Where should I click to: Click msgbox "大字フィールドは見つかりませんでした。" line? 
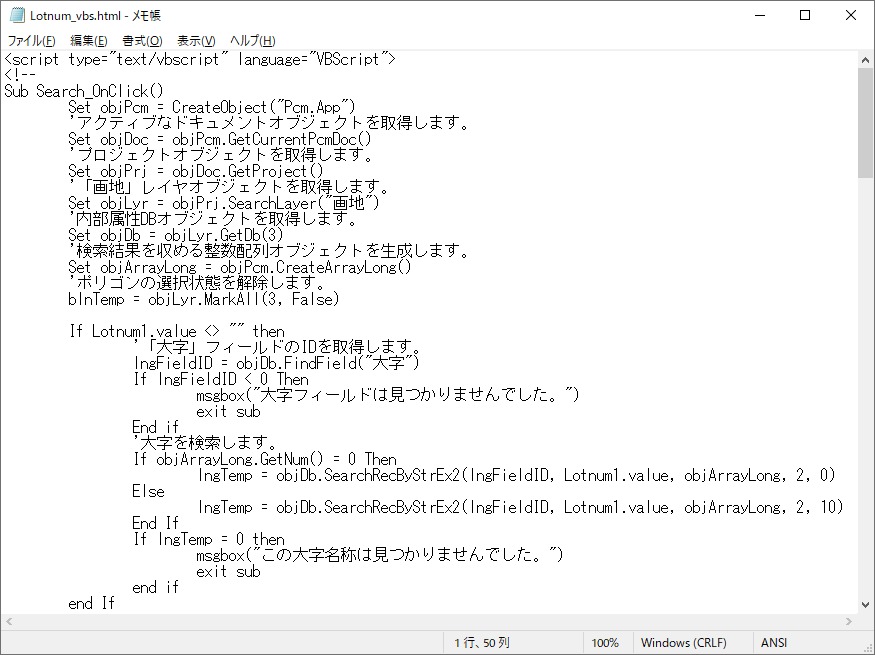388,396
